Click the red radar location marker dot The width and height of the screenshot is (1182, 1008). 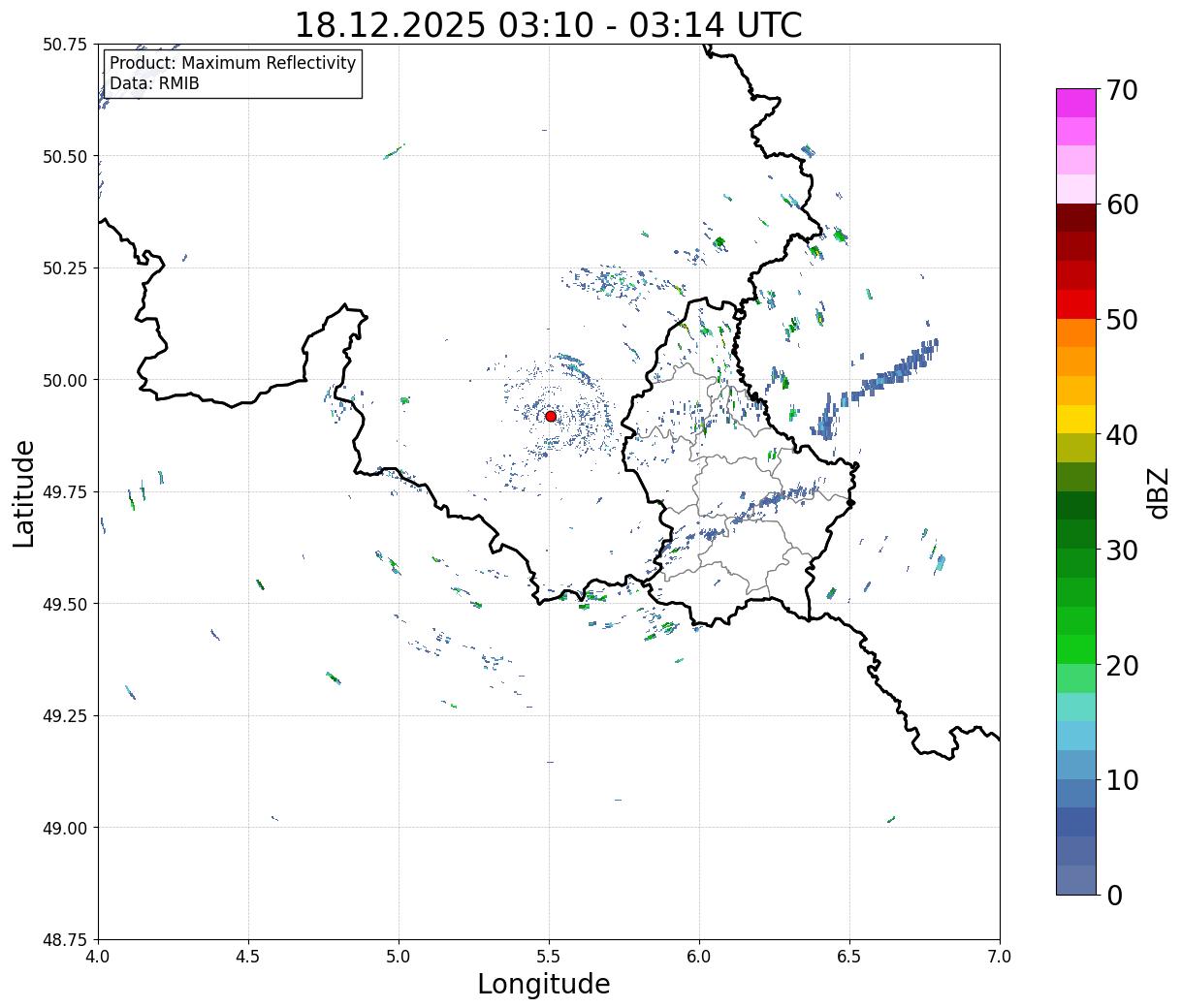[x=550, y=416]
